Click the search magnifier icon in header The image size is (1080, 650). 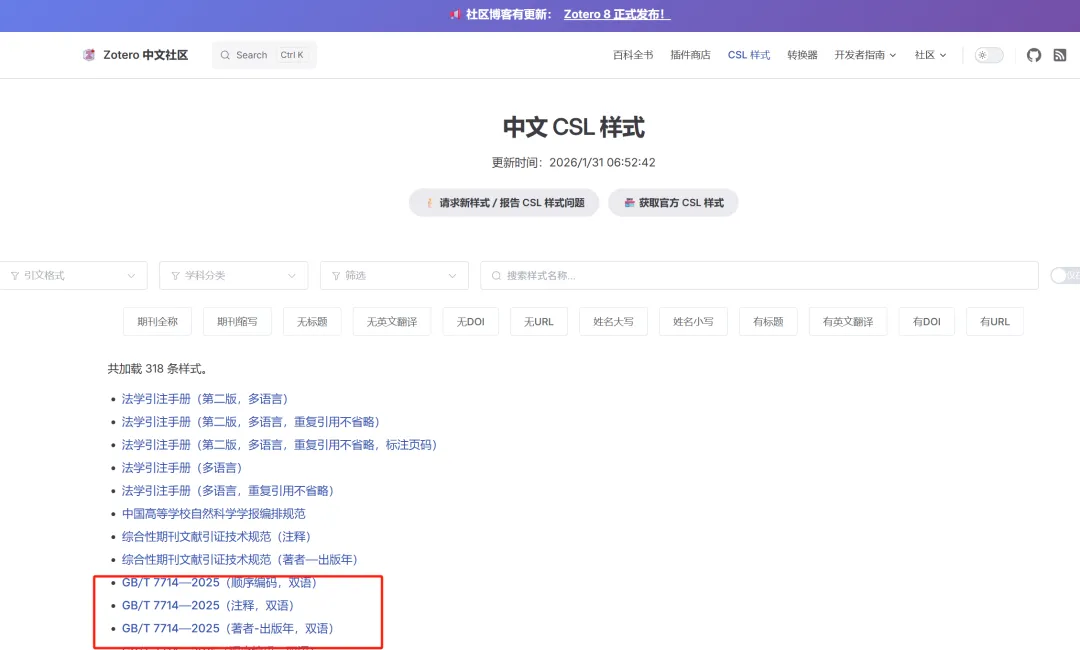[x=225, y=55]
